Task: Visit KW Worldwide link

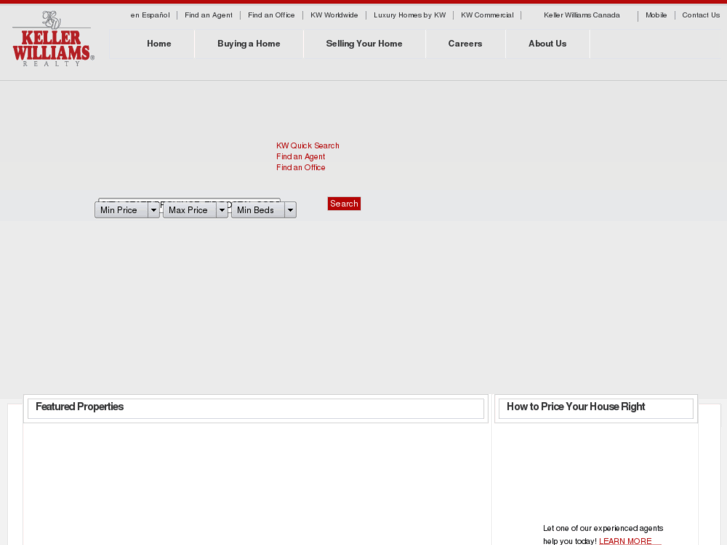Action: pos(334,15)
